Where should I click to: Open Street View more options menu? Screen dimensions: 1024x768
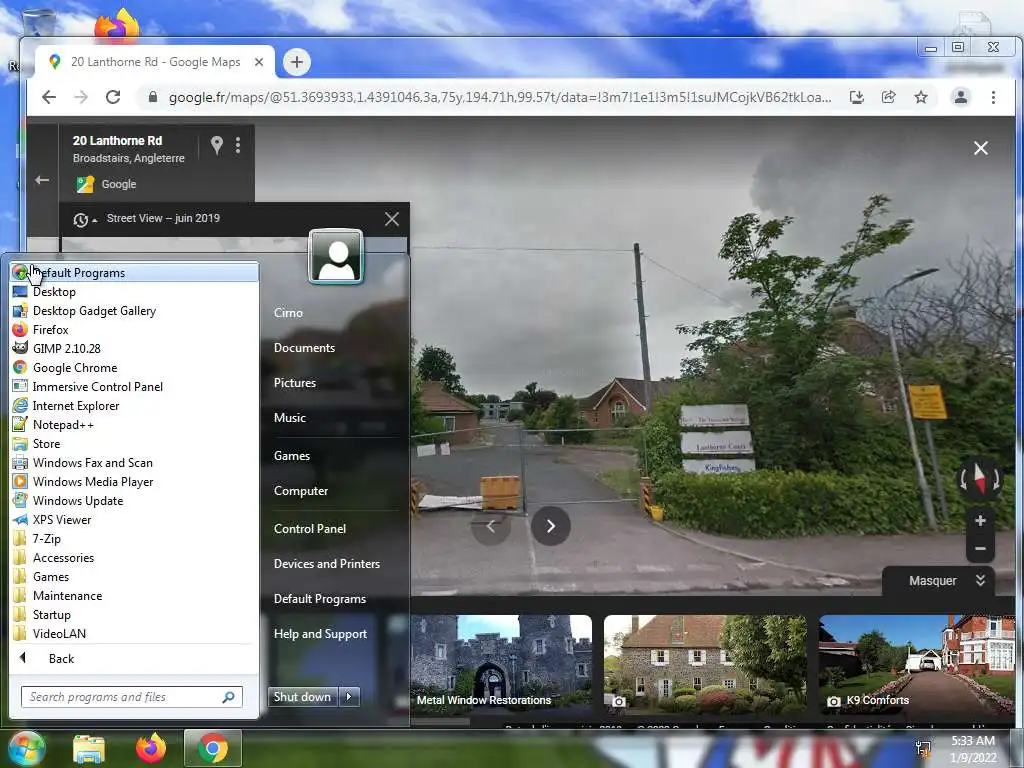238,145
